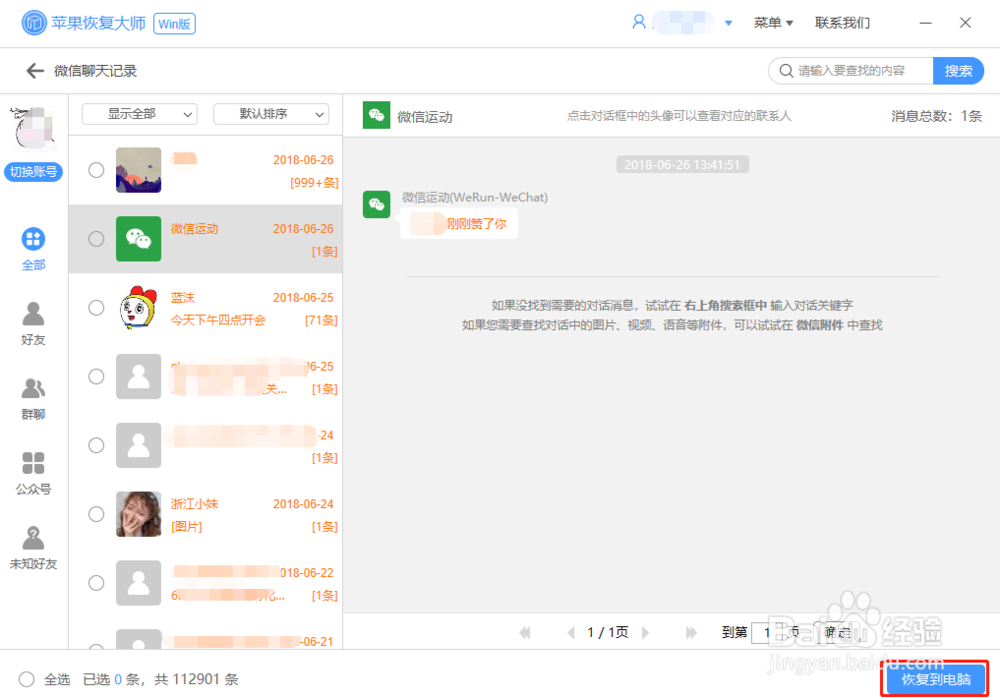The image size is (1000, 698).
Task: Go to the next page of messages
Action: tap(645, 632)
